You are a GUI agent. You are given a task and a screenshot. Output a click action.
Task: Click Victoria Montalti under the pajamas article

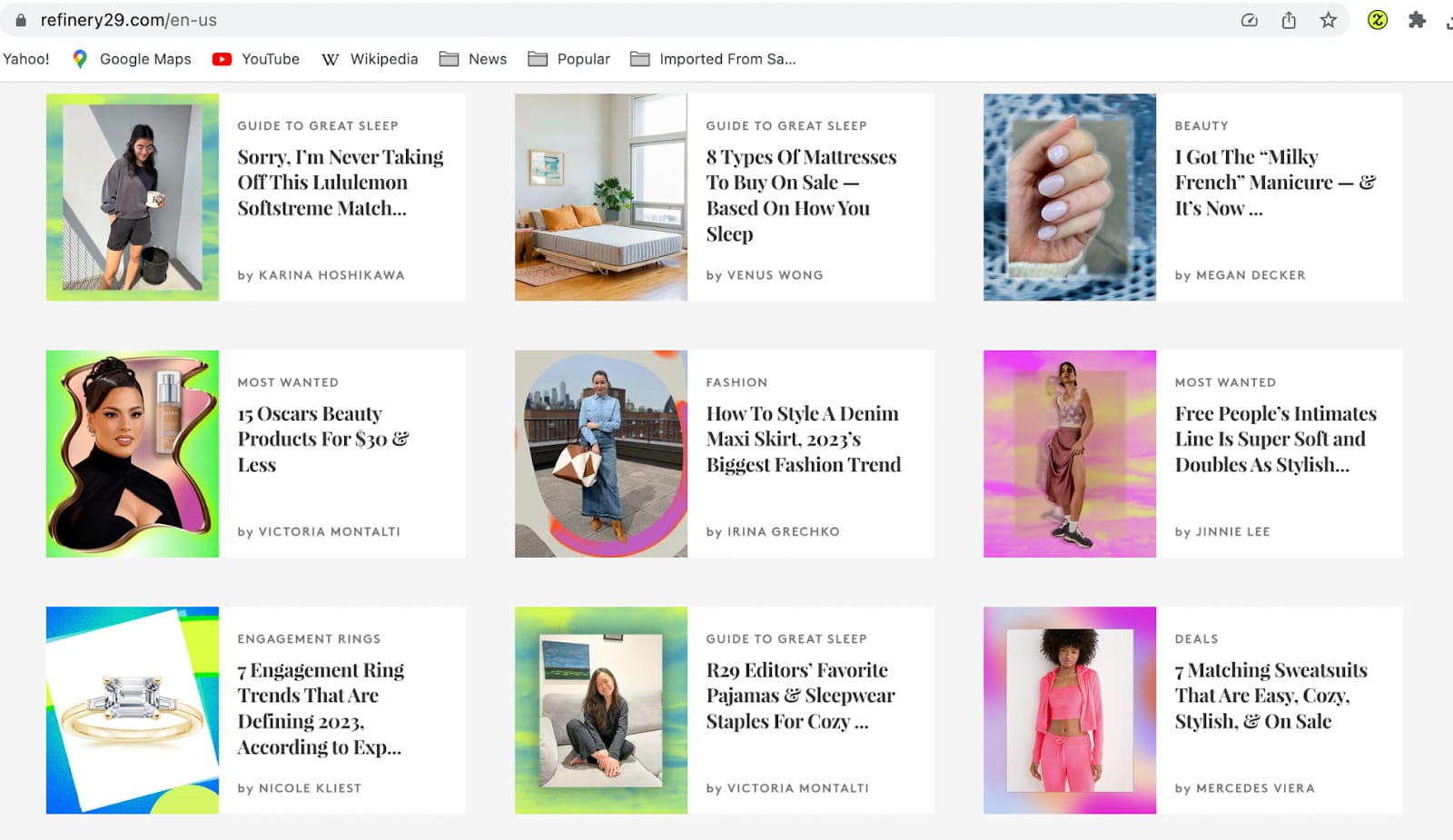click(x=797, y=788)
